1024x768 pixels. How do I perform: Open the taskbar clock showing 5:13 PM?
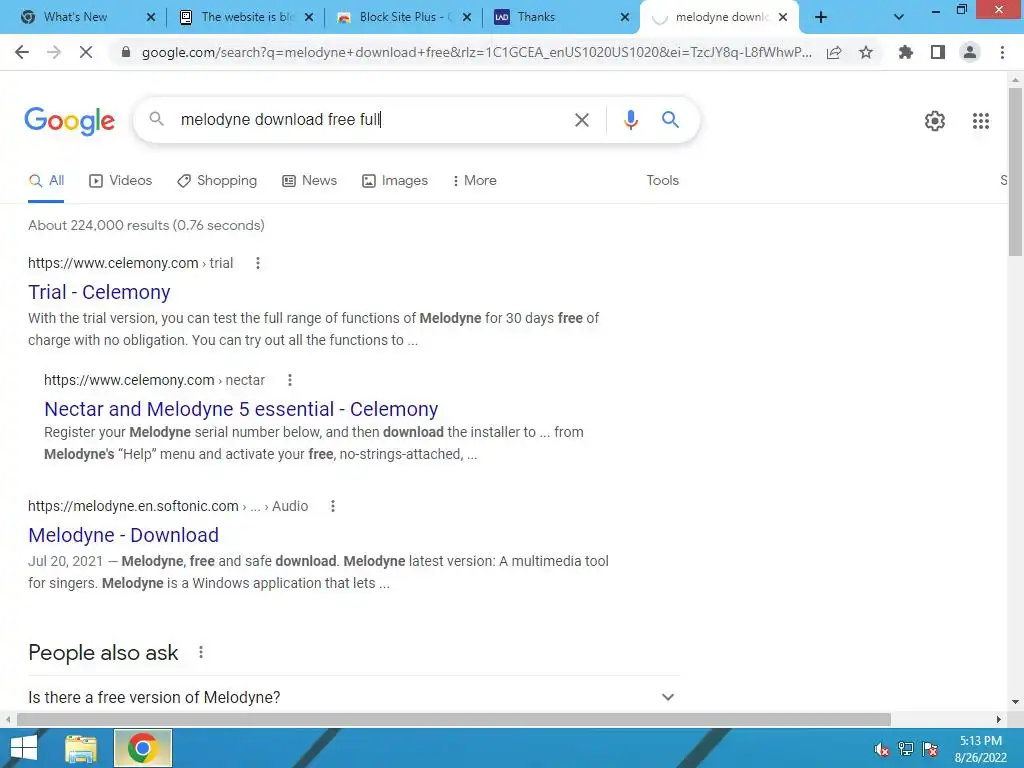pyautogui.click(x=981, y=749)
